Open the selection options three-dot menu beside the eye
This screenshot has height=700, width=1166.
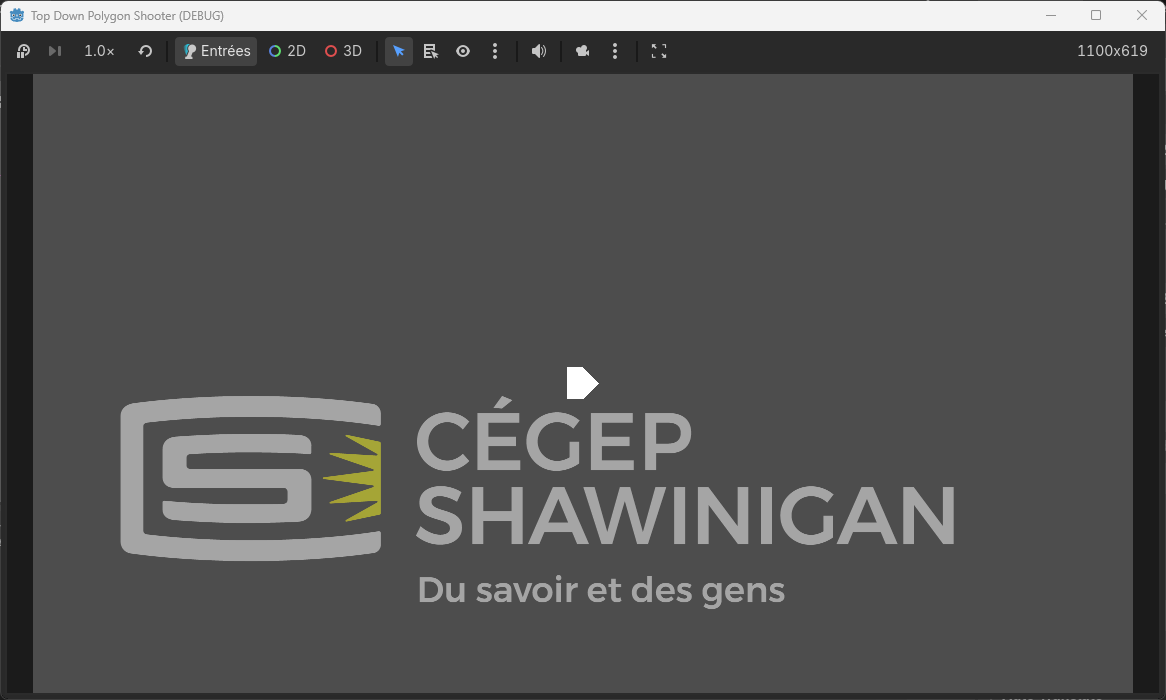495,51
